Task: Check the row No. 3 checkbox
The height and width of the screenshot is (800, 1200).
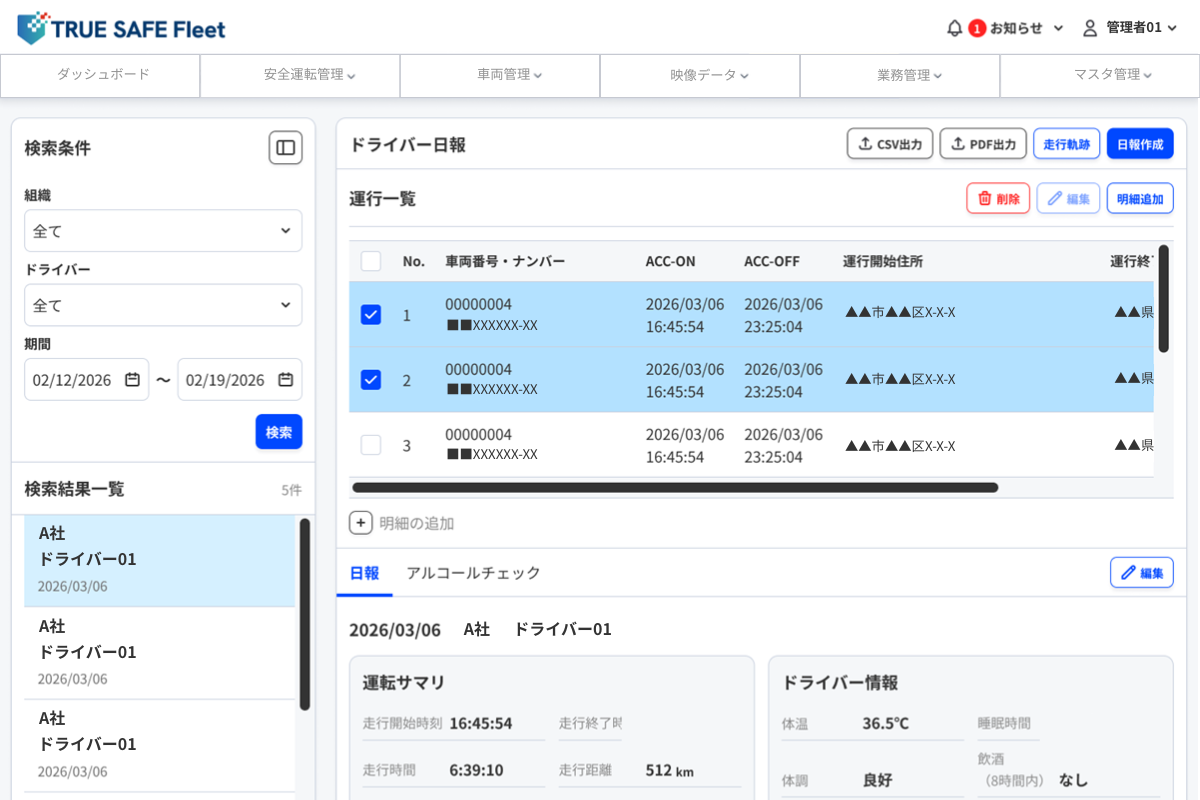Action: [371, 445]
